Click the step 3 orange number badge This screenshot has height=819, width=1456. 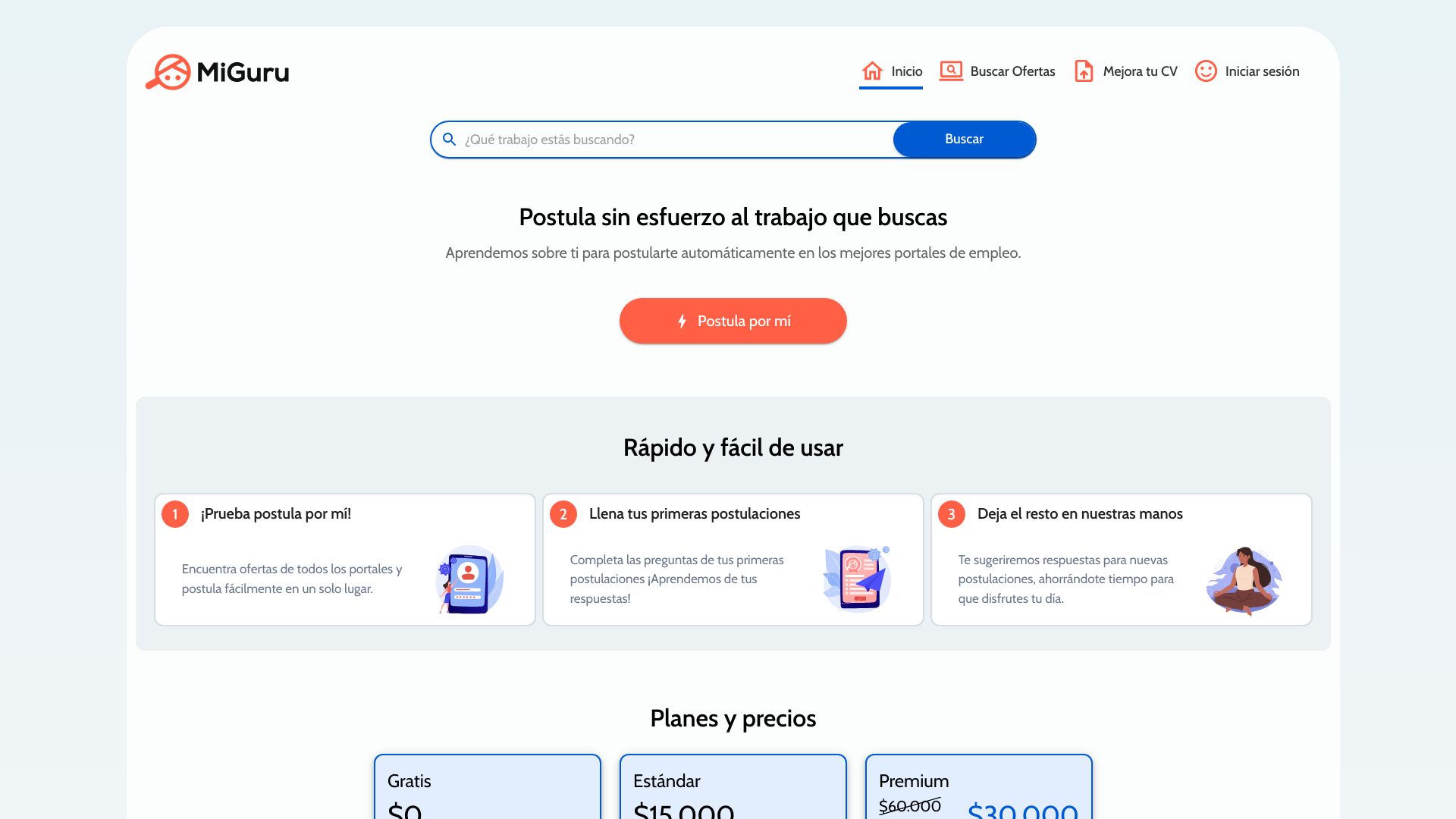tap(951, 514)
